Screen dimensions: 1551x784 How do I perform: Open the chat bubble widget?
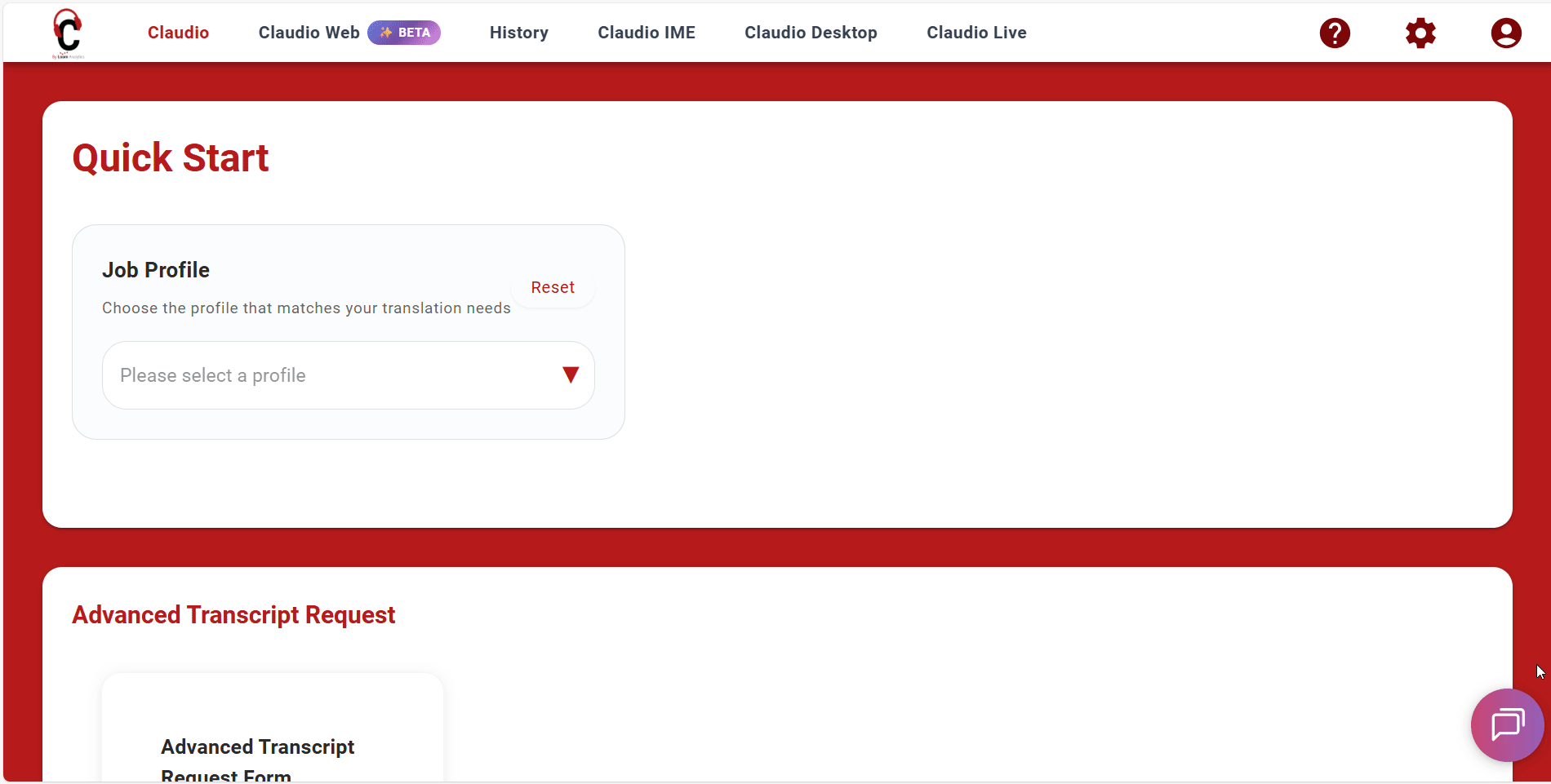tap(1507, 724)
